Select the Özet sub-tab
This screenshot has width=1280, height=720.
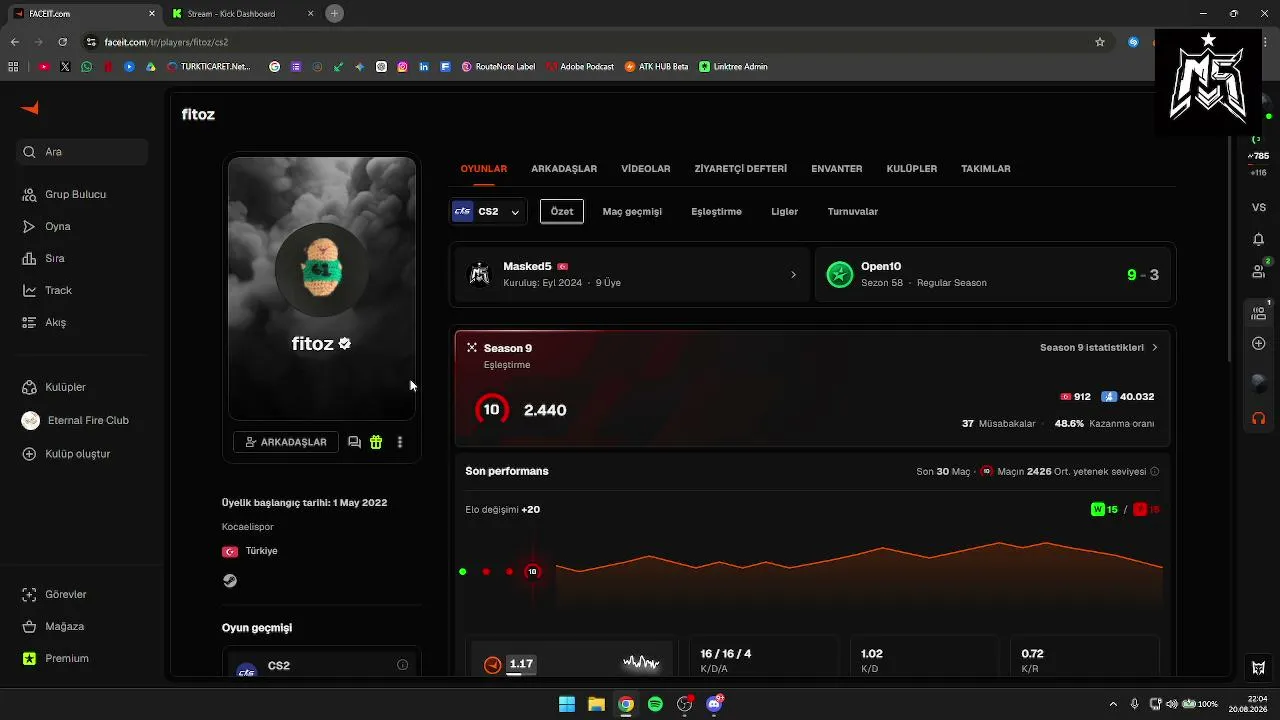click(x=562, y=212)
